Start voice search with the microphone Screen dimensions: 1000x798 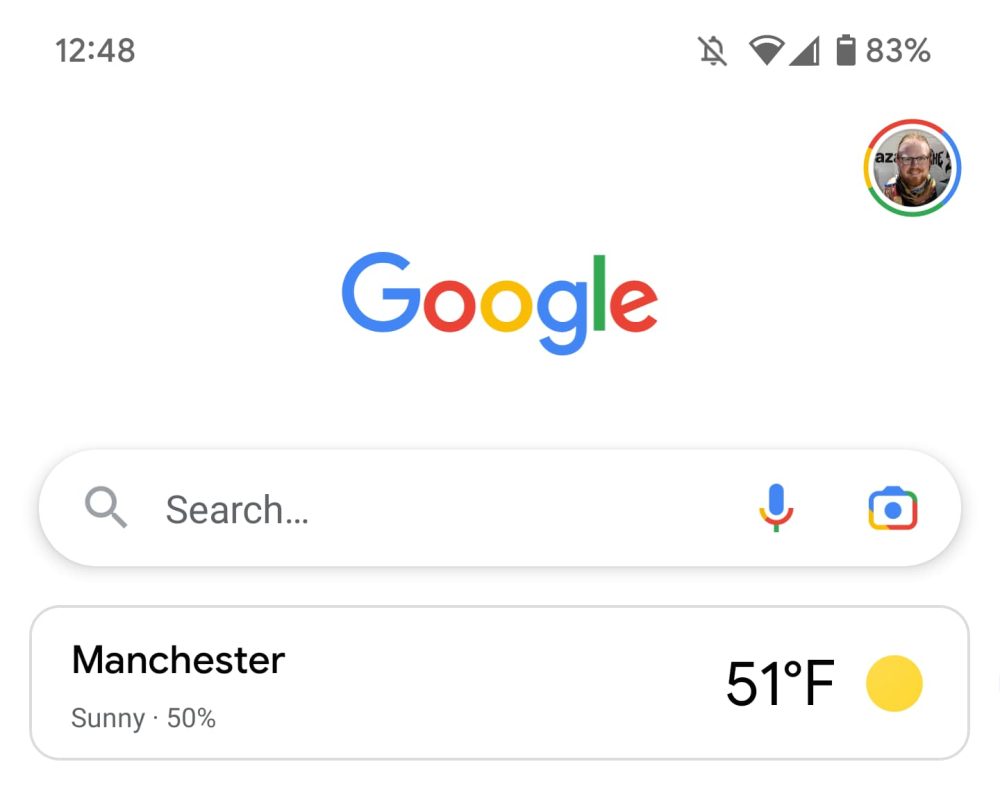pos(776,508)
